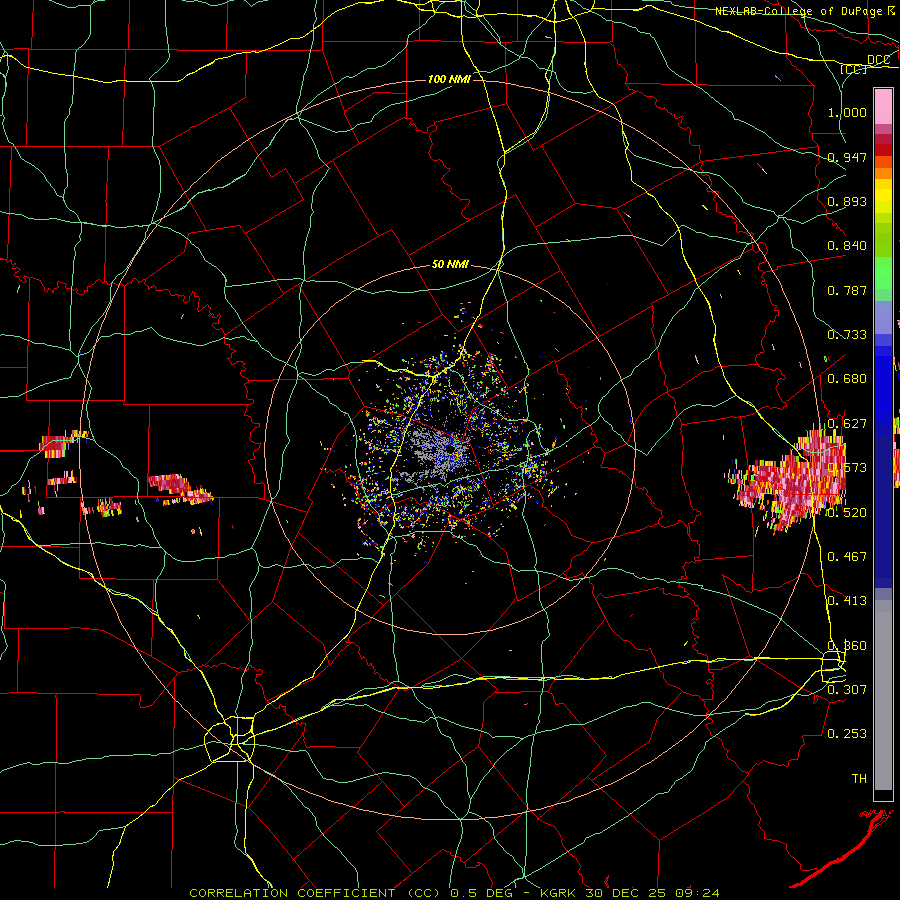The width and height of the screenshot is (900, 900).
Task: Click the 30 DEC 25 date in caption
Action: pos(628,893)
